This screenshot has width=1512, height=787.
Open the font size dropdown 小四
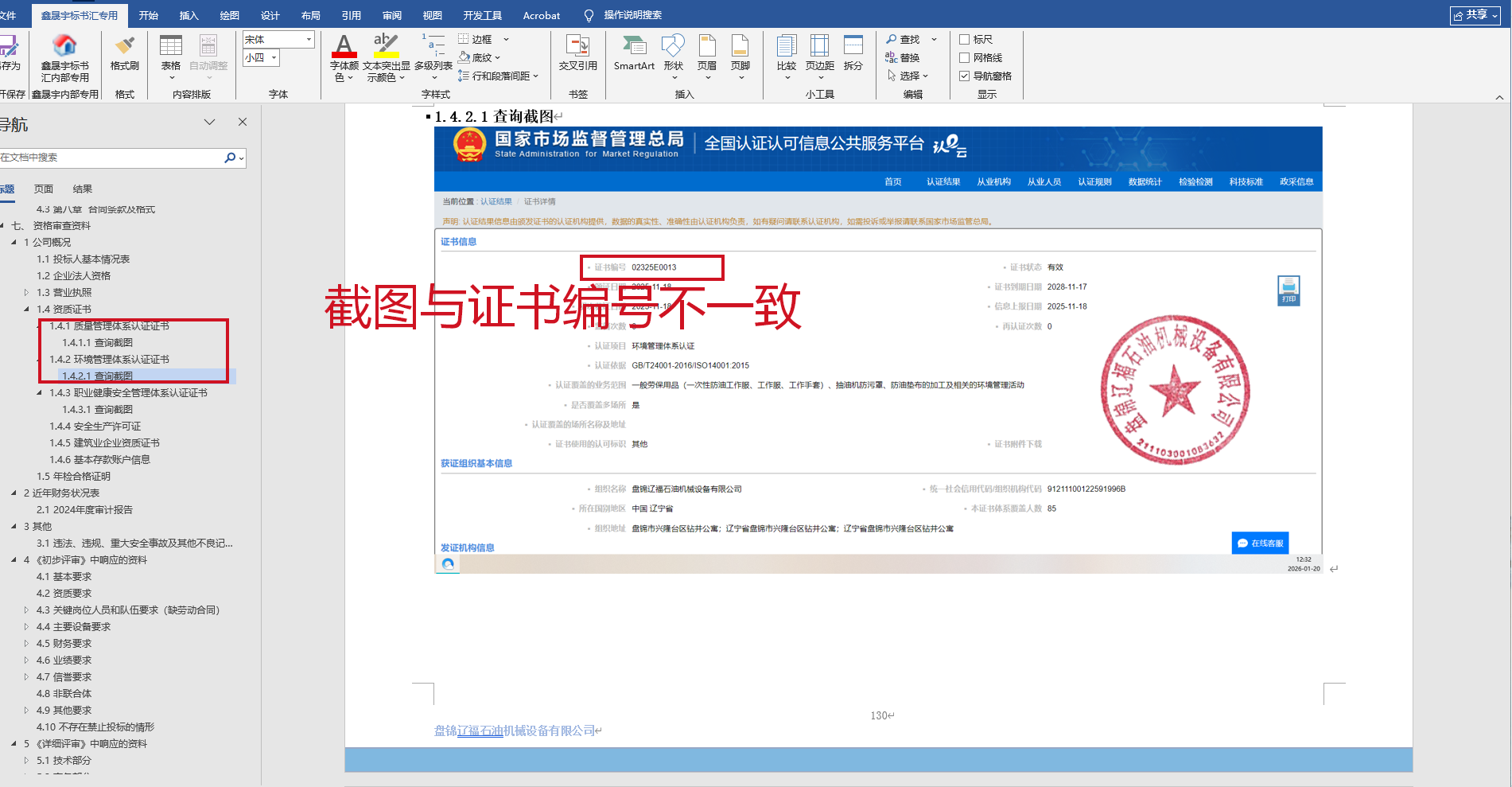[x=274, y=57]
